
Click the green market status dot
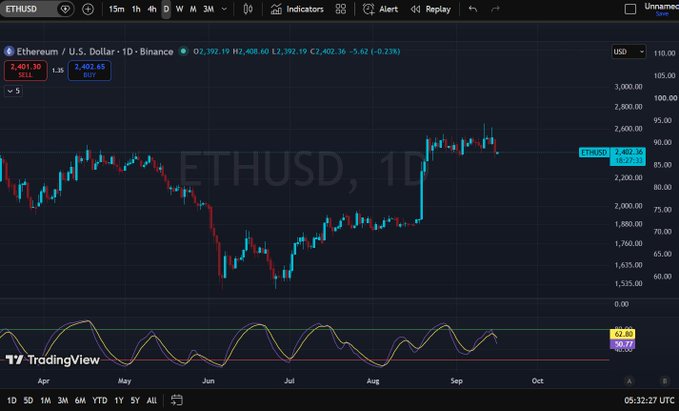[x=184, y=51]
